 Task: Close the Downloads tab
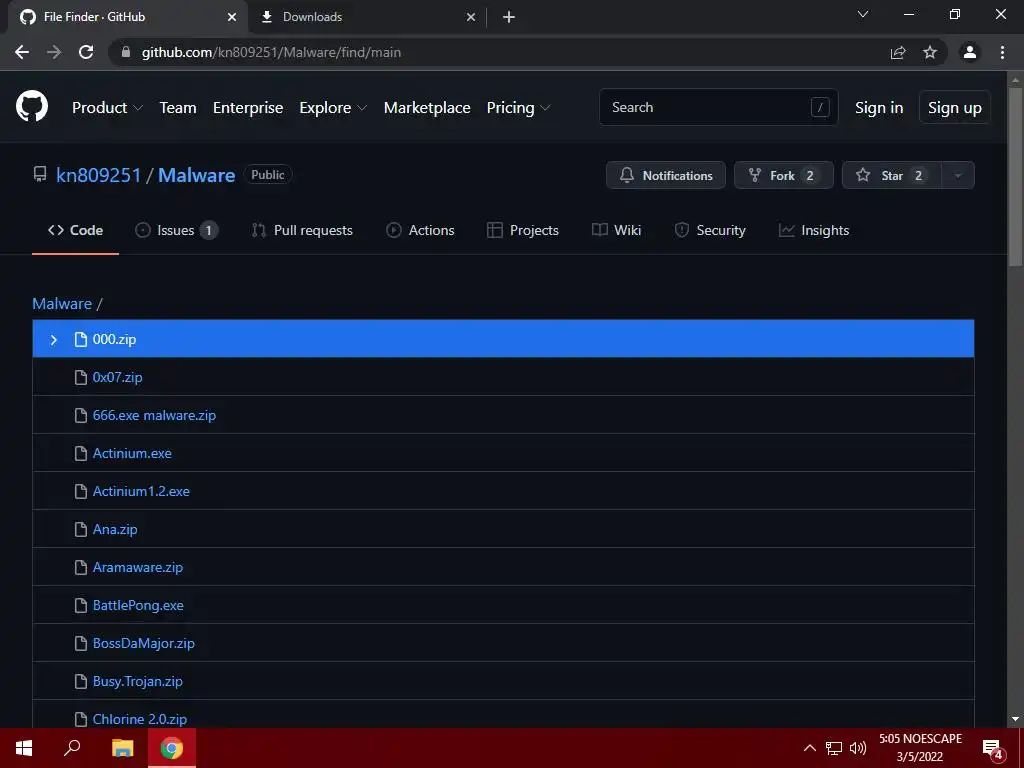[x=471, y=17]
